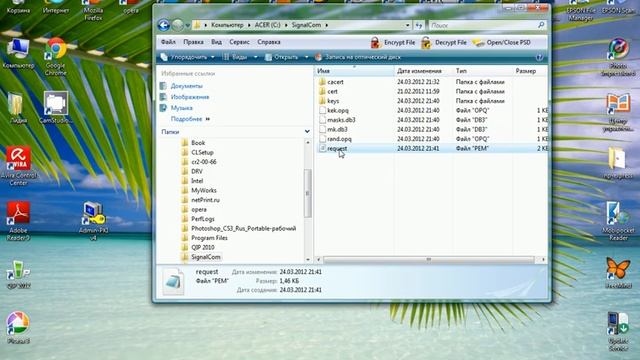Open Admin-PKI v4 desktop shortcut
This screenshot has height=360, width=640.
pyautogui.click(x=93, y=221)
